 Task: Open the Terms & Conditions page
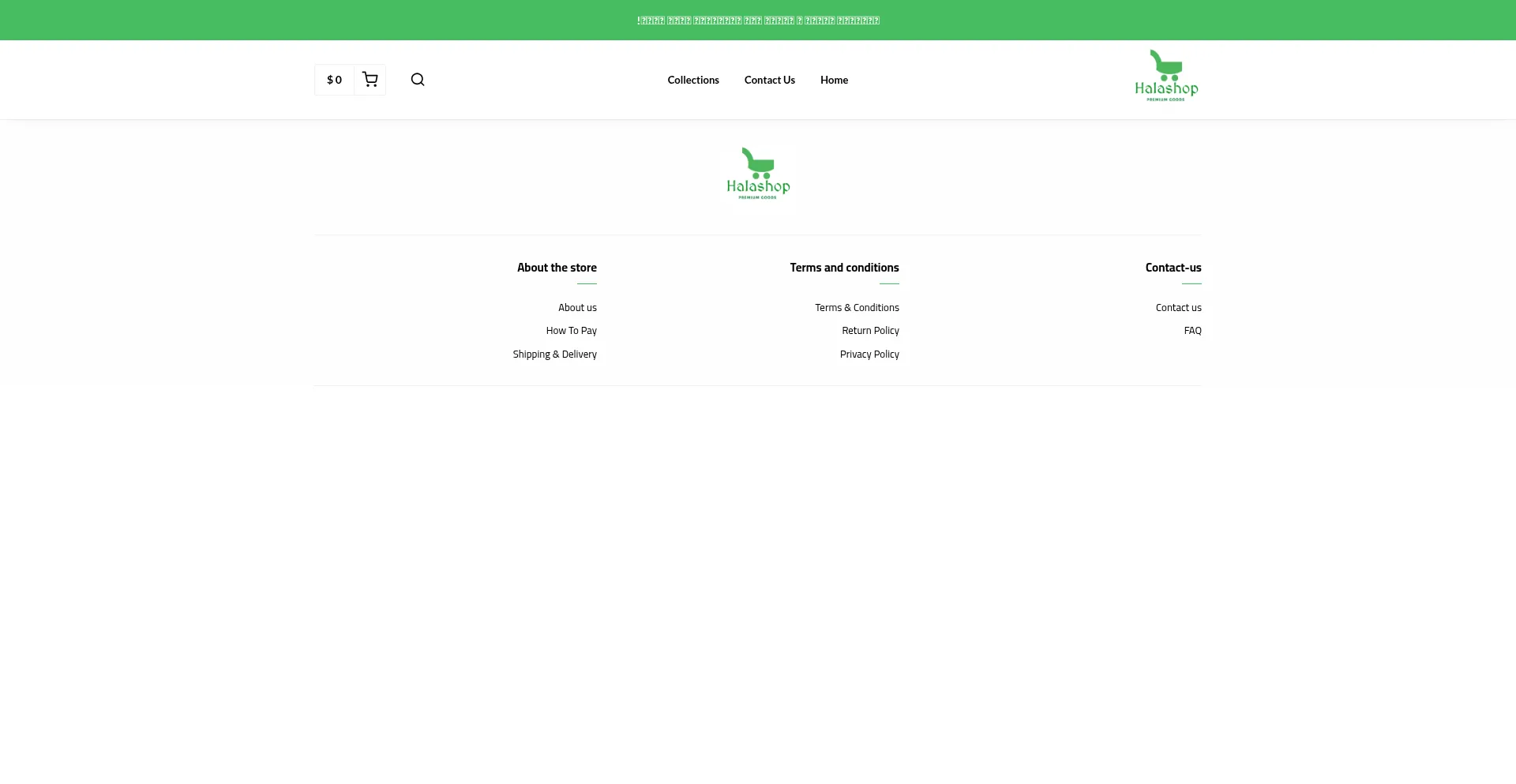click(857, 307)
